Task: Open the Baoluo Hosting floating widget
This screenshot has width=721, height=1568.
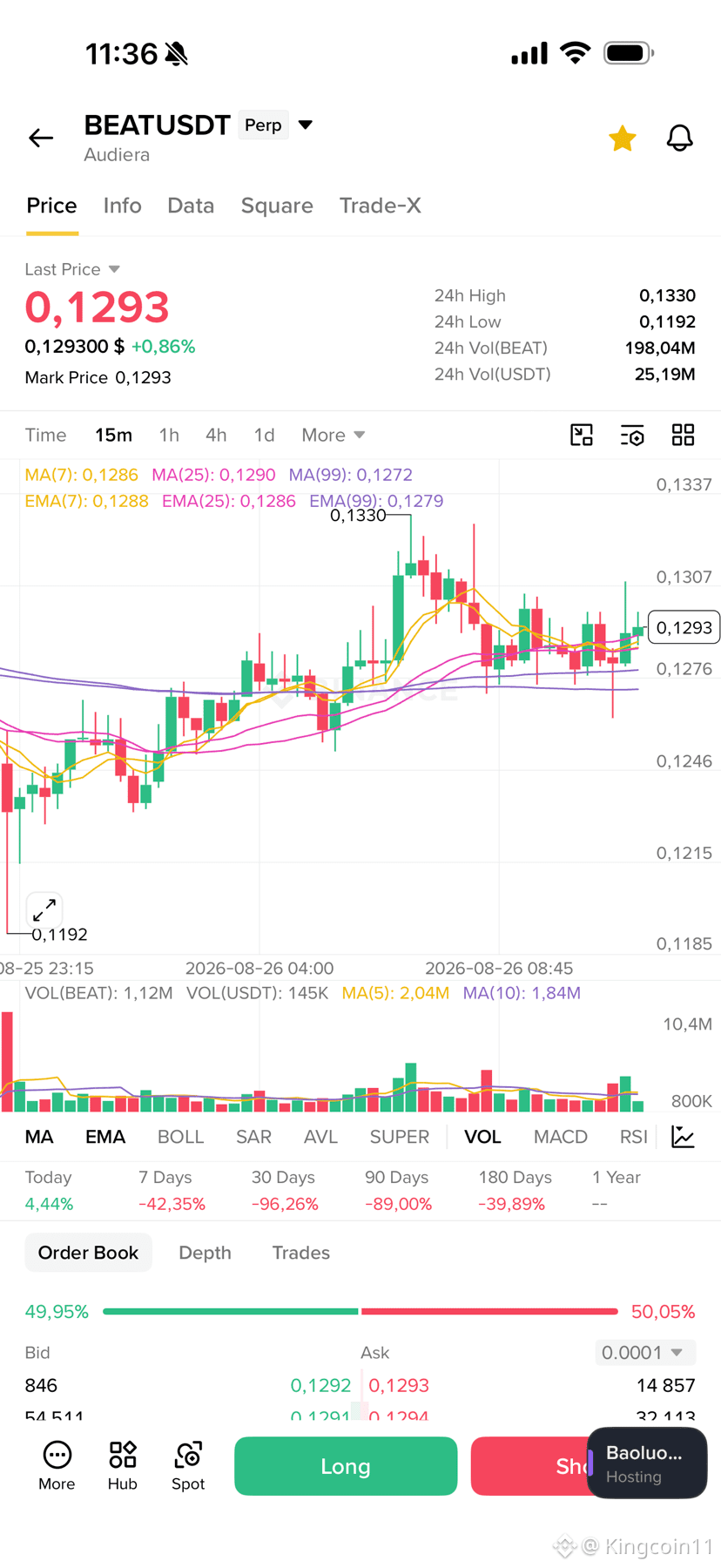Action: point(647,1463)
